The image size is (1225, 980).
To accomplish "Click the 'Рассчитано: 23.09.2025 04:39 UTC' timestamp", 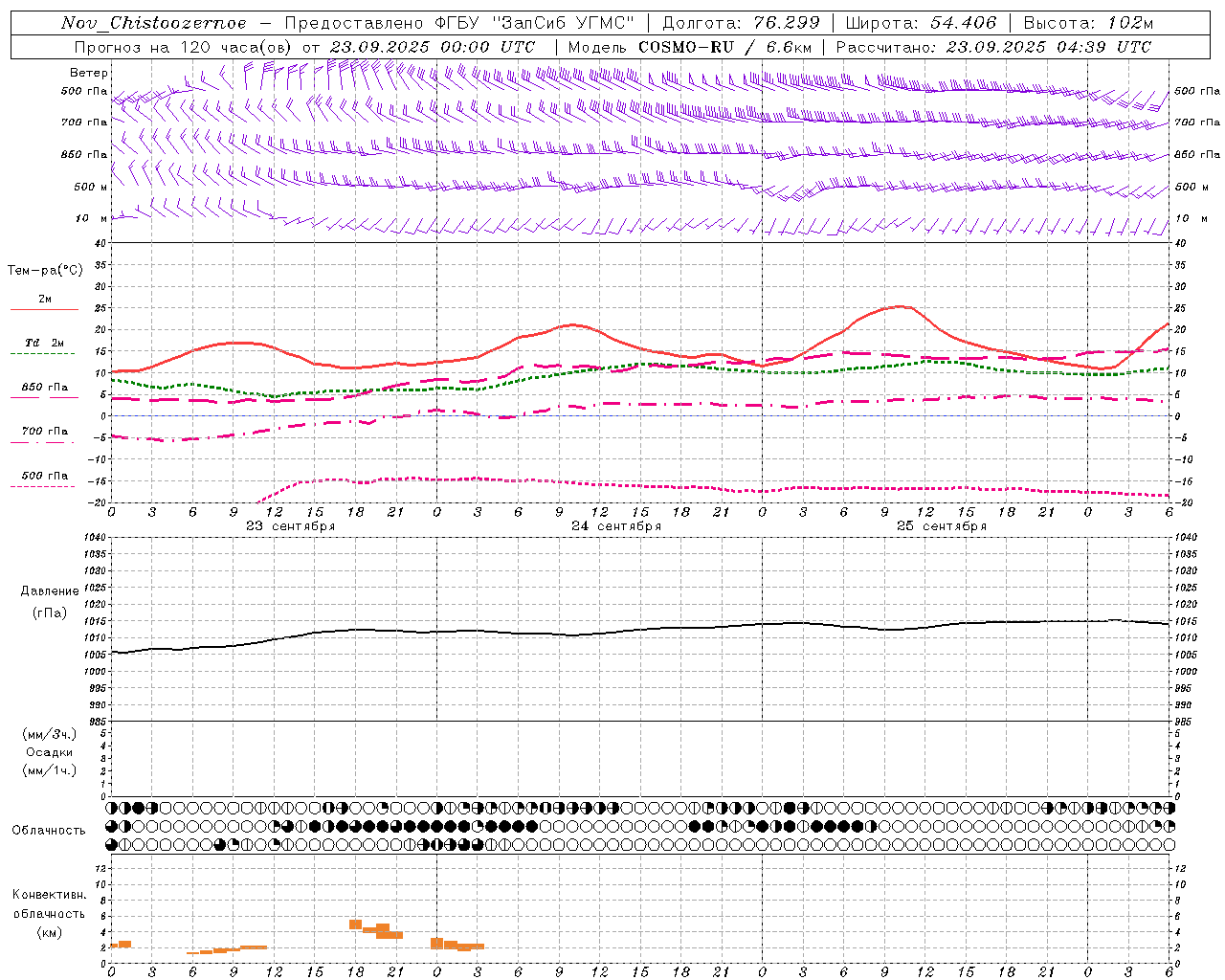I will 993,47.
